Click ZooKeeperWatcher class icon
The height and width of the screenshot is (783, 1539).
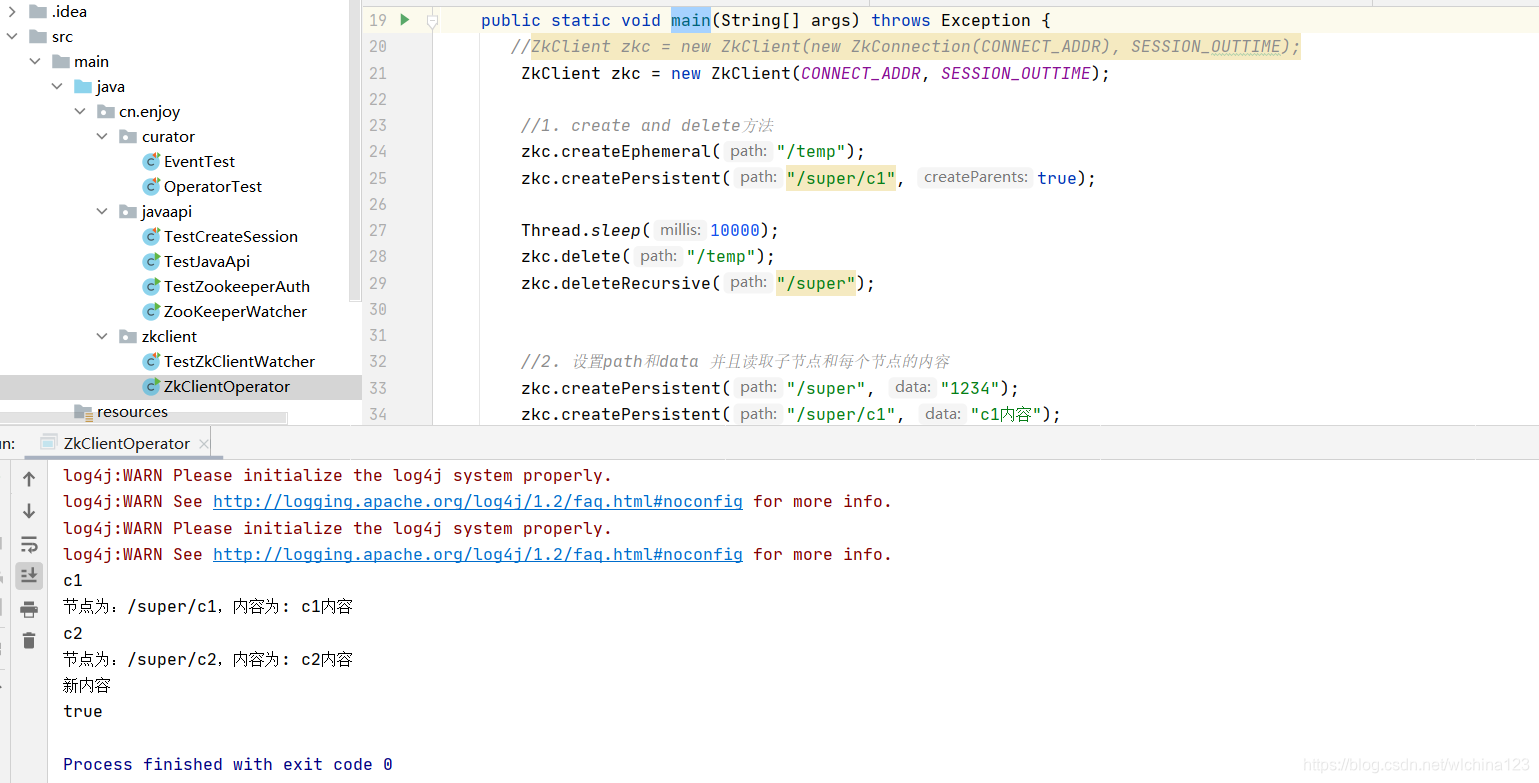pos(151,311)
